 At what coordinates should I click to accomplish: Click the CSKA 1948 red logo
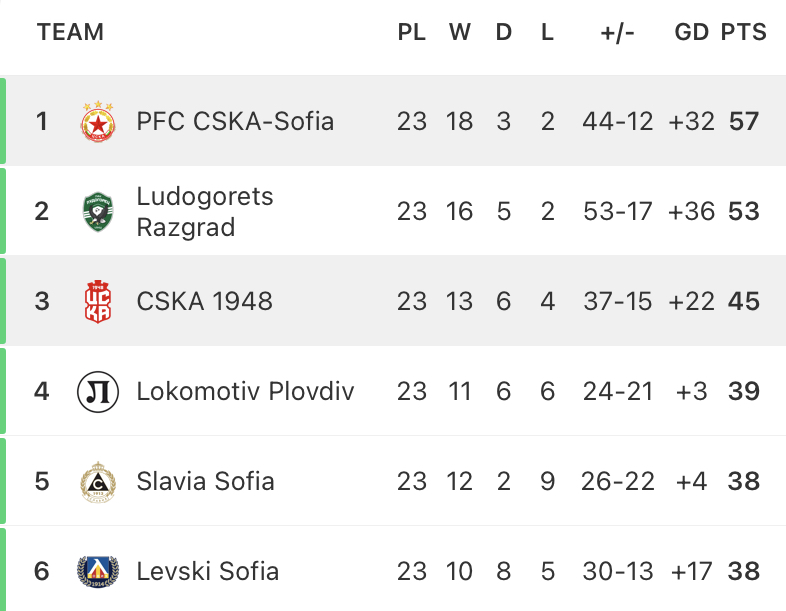(x=98, y=301)
